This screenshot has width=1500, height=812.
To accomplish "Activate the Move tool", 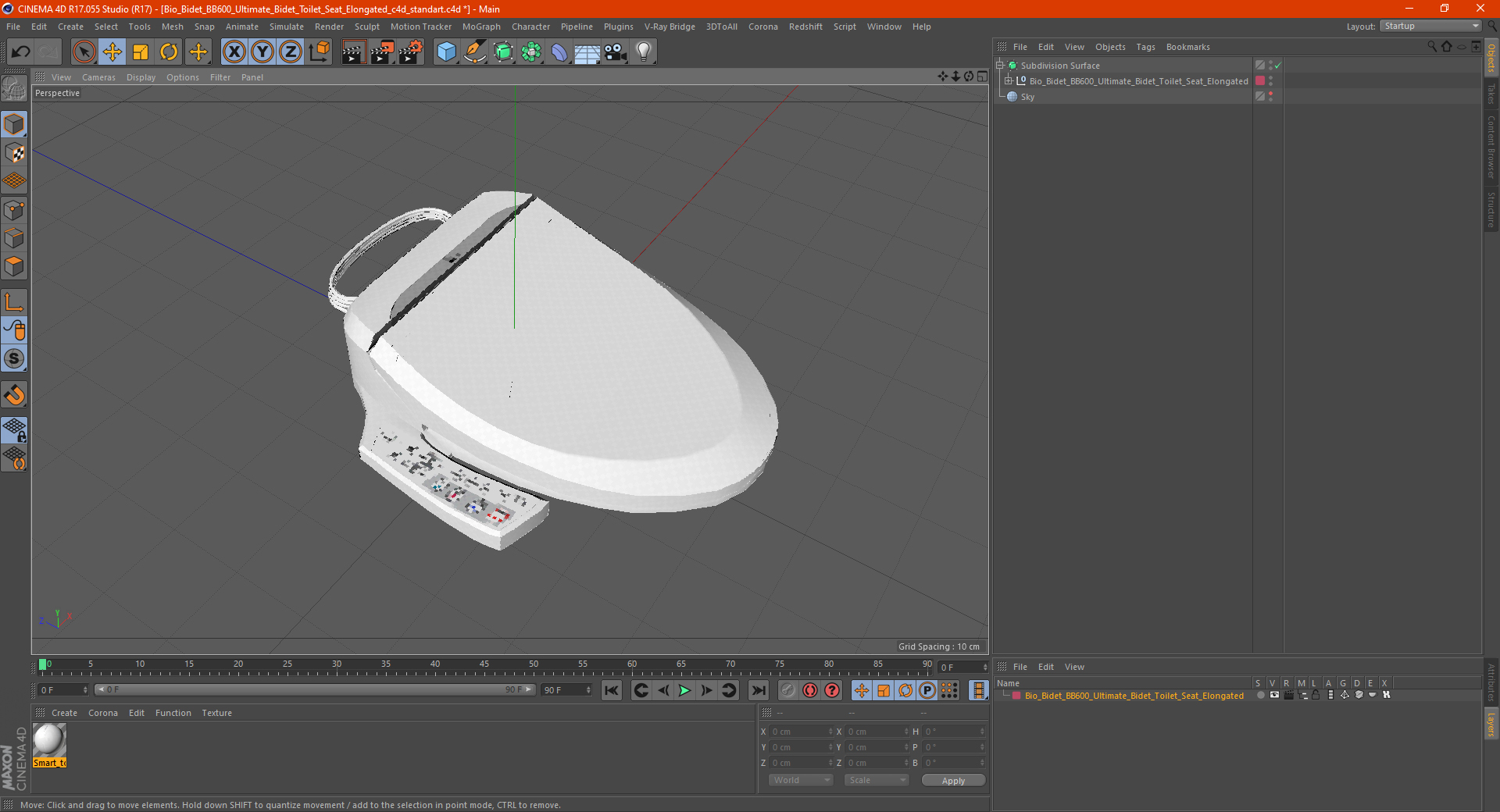I will point(112,52).
